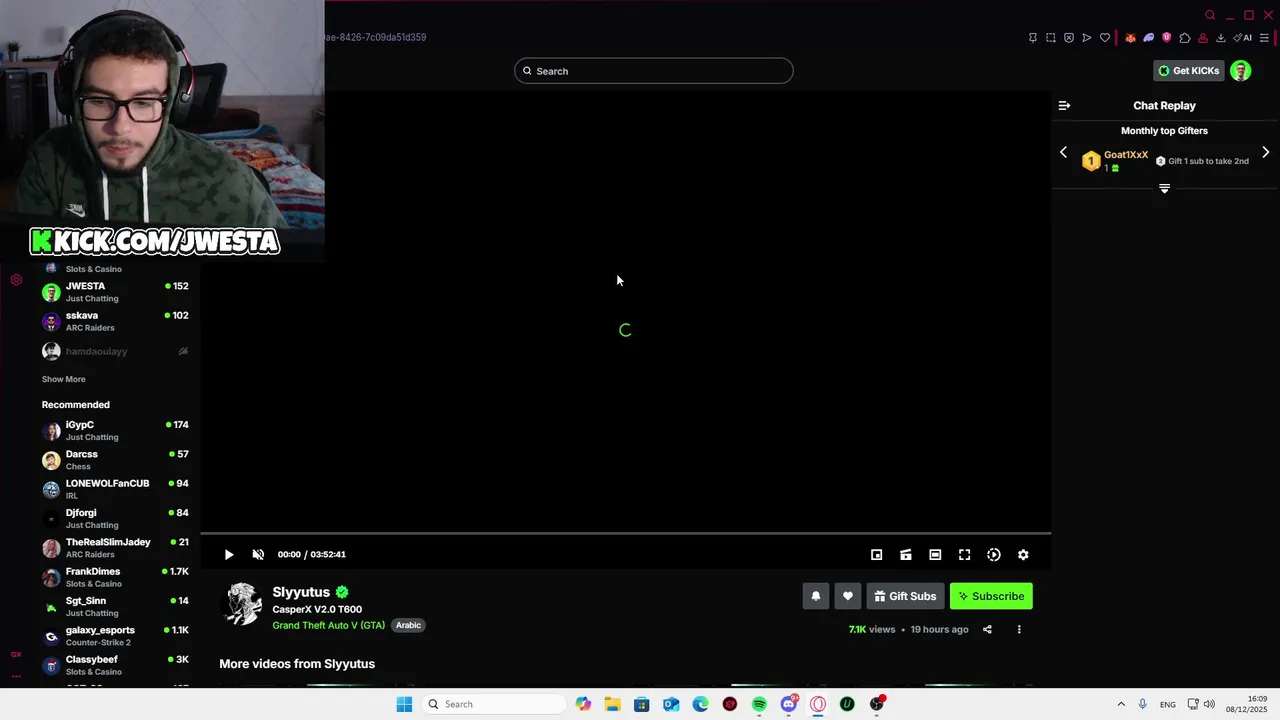
Task: Show next top gifter
Action: pos(1266,153)
